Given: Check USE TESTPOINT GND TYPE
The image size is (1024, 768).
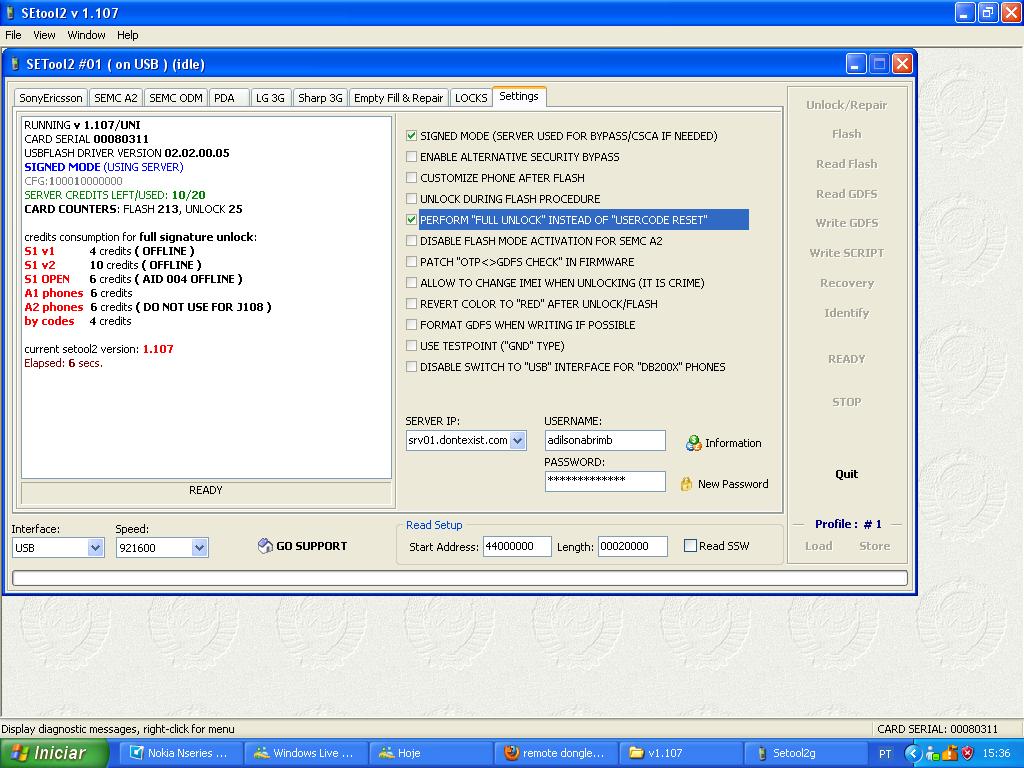Looking at the screenshot, I should click(411, 345).
